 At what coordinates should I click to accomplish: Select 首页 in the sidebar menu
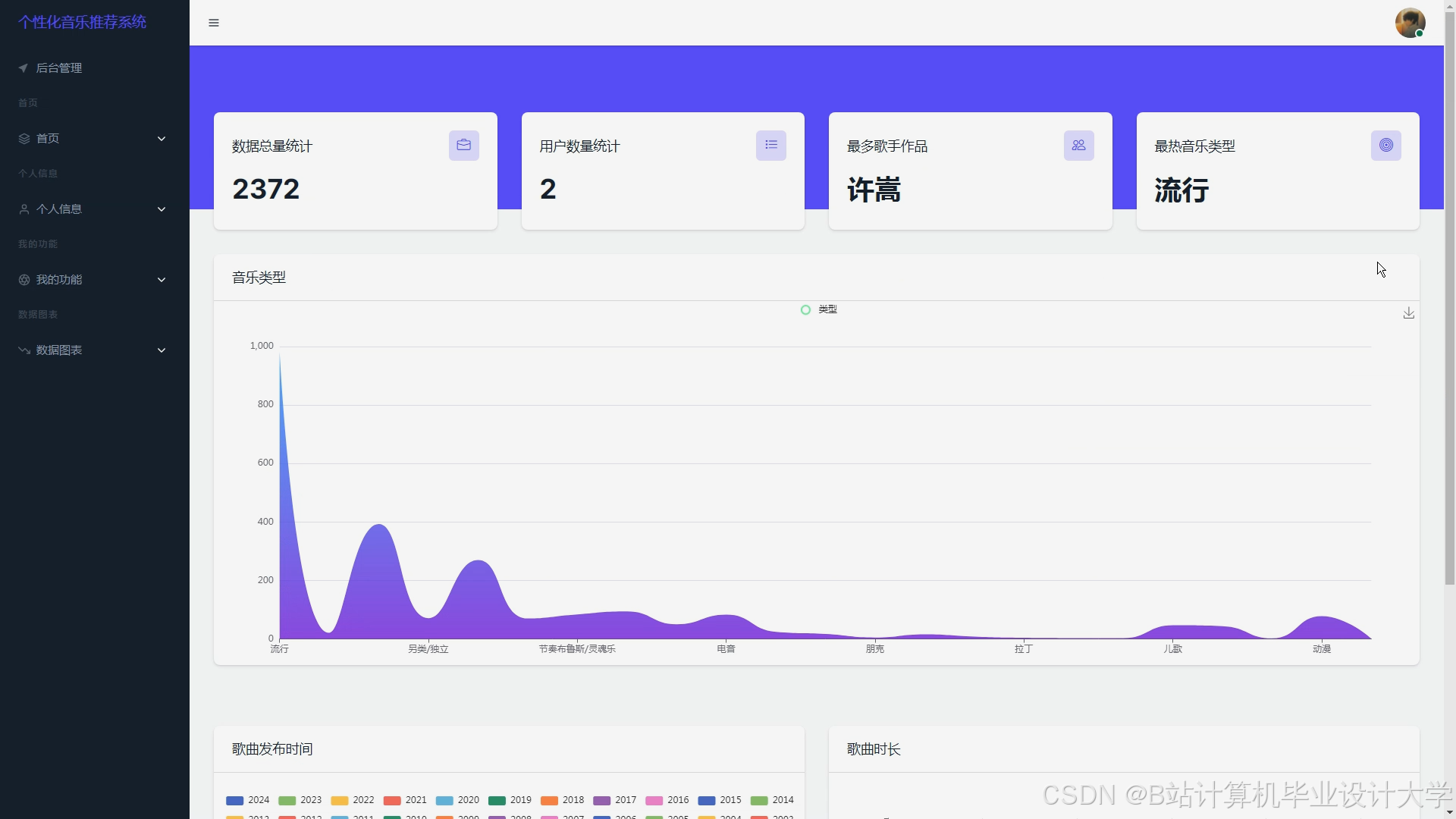(x=49, y=138)
